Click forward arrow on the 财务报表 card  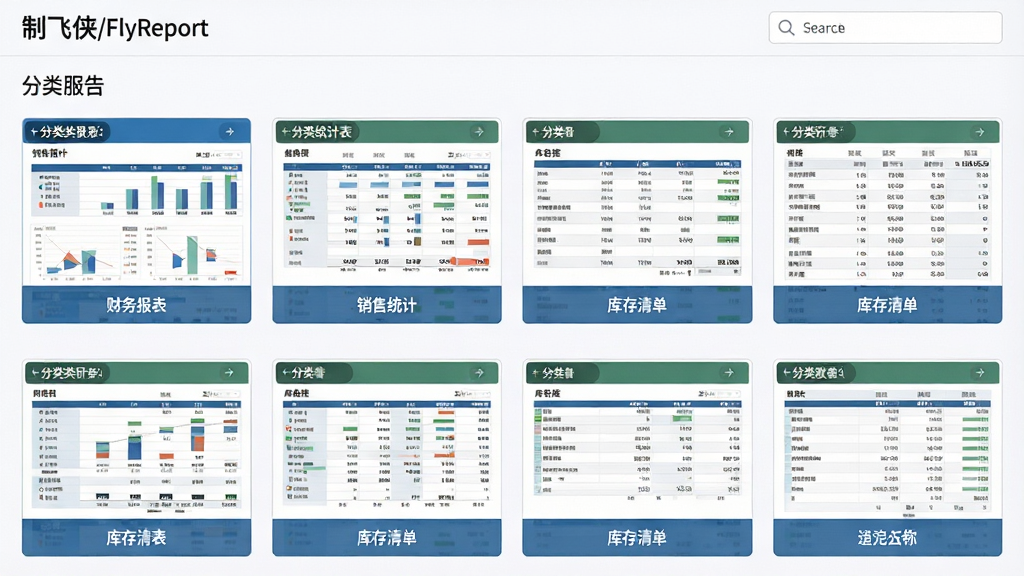(230, 132)
